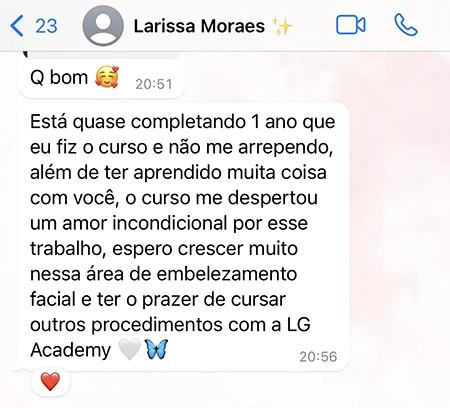Tap the back chevron arrow

pos(17,26)
